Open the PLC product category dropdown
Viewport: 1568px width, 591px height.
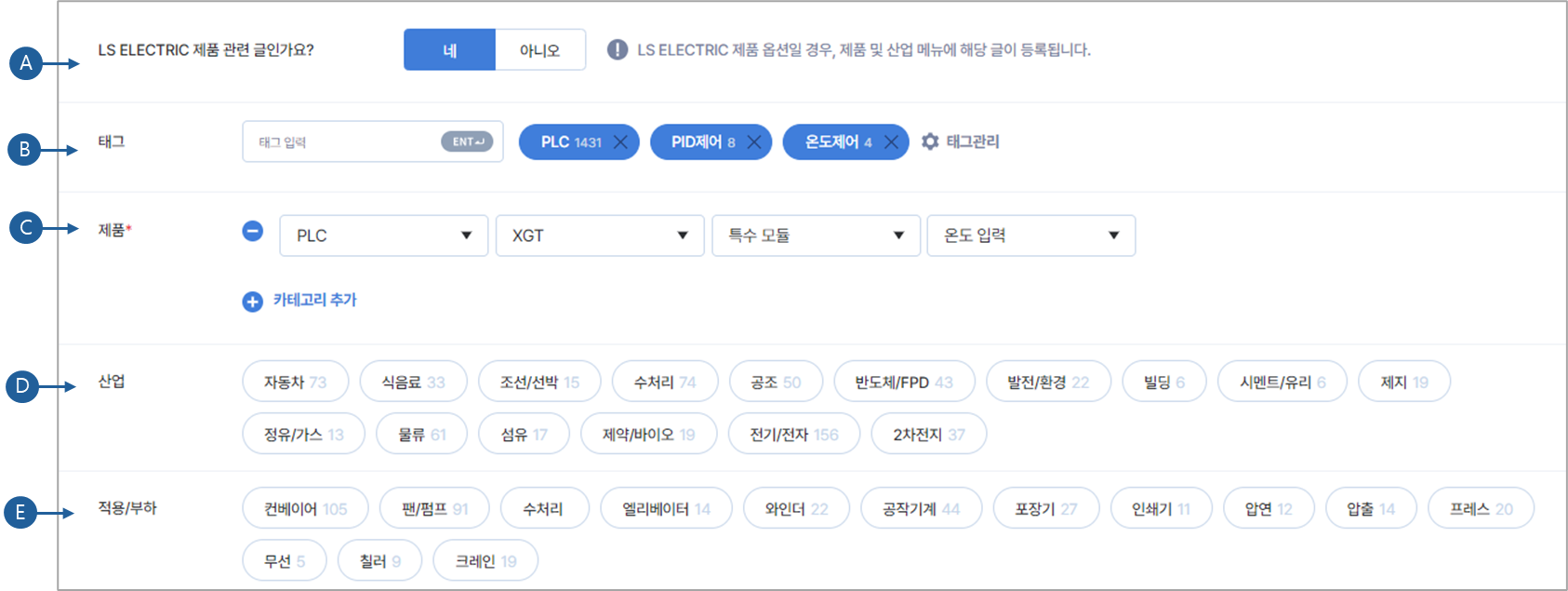[x=383, y=235]
